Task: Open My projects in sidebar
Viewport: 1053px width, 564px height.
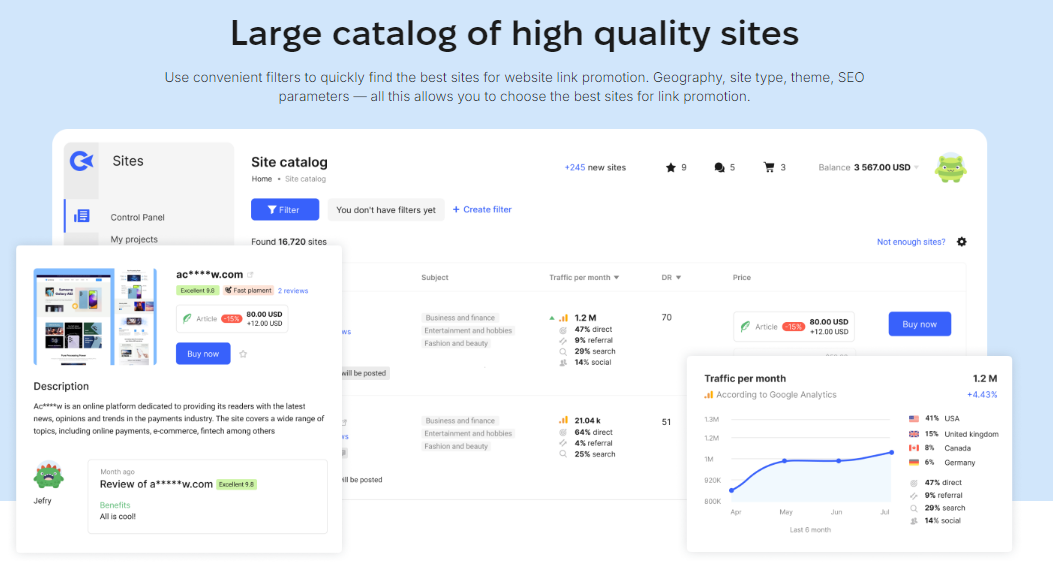Action: coord(134,239)
